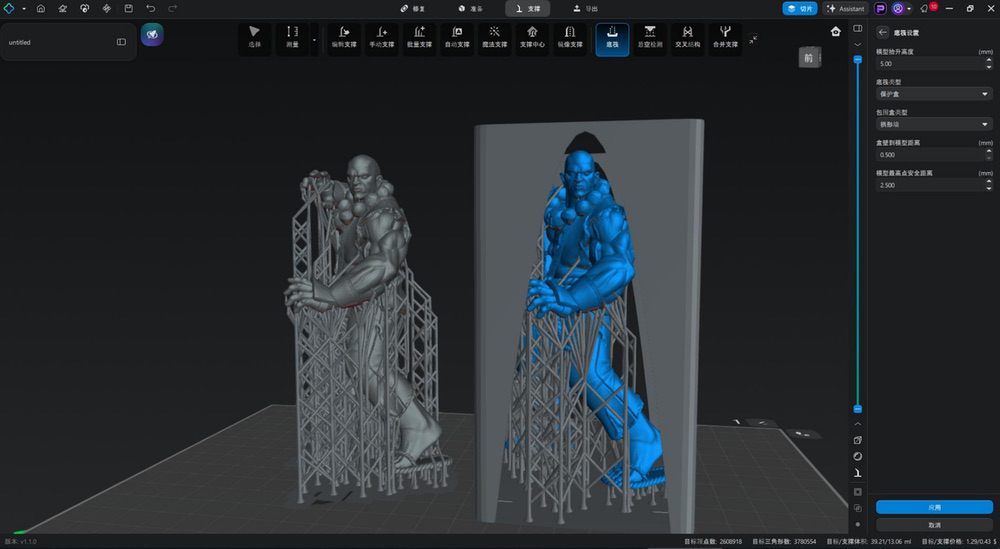Click the top handle of layer slider
The image size is (1000, 549).
pos(857,60)
